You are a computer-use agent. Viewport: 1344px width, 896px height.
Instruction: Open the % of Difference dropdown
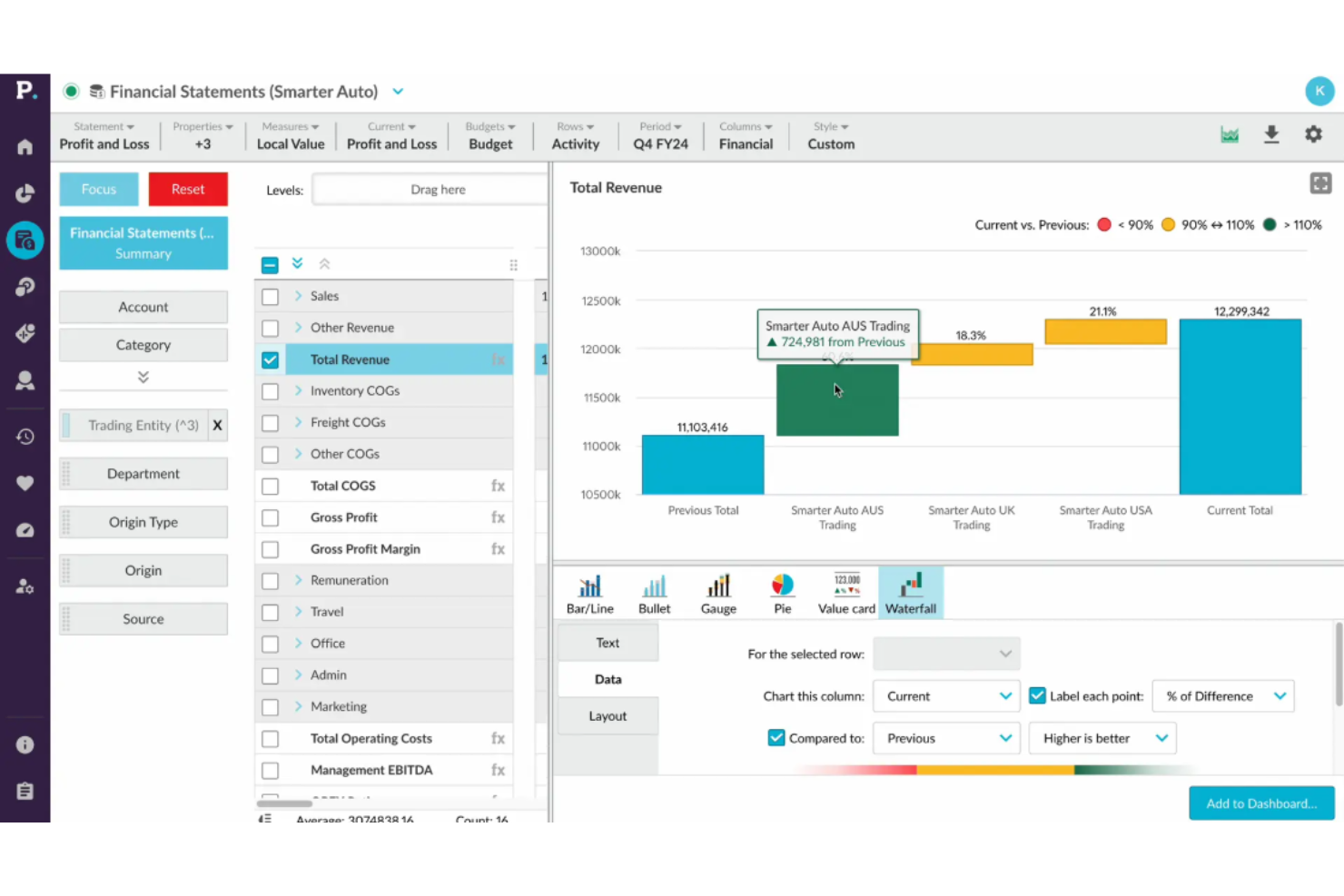pos(1222,696)
